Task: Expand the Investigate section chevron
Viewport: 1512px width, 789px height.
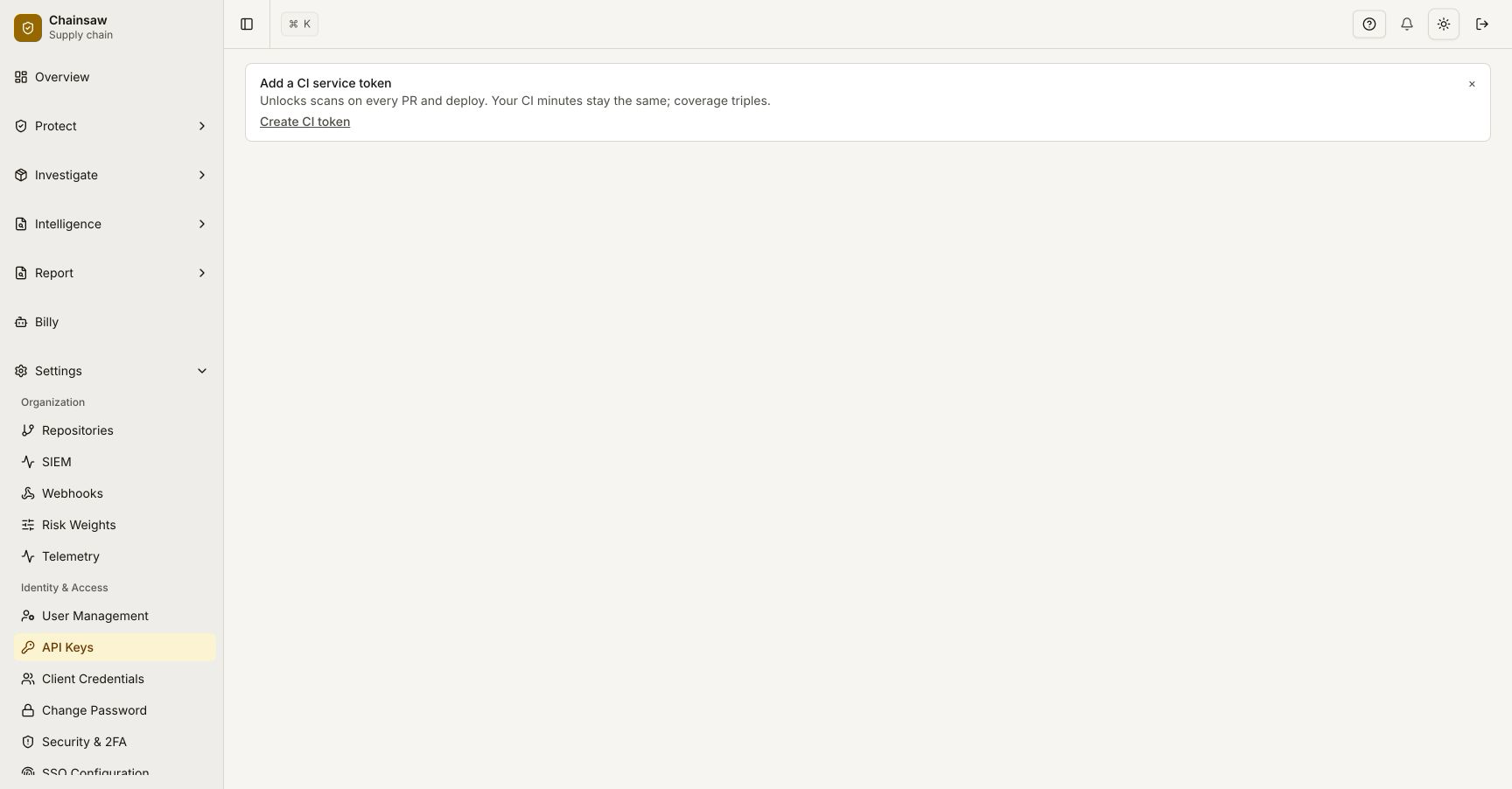Action: point(202,175)
